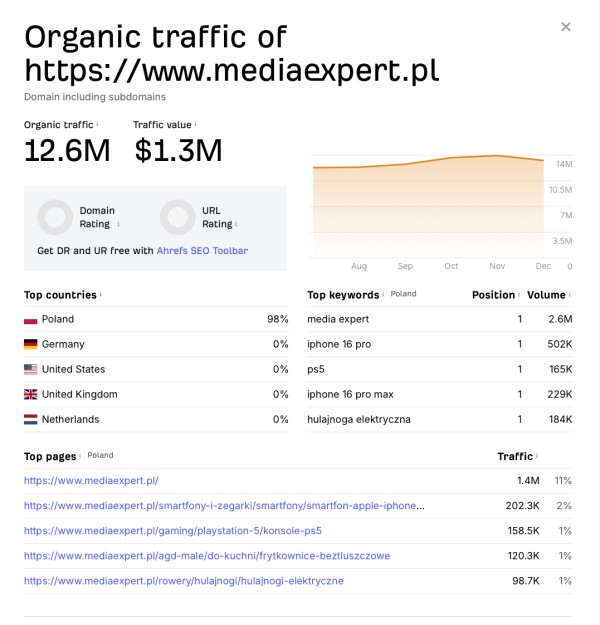Open the frytkownice-beztluszczowe page link

[x=207, y=556]
